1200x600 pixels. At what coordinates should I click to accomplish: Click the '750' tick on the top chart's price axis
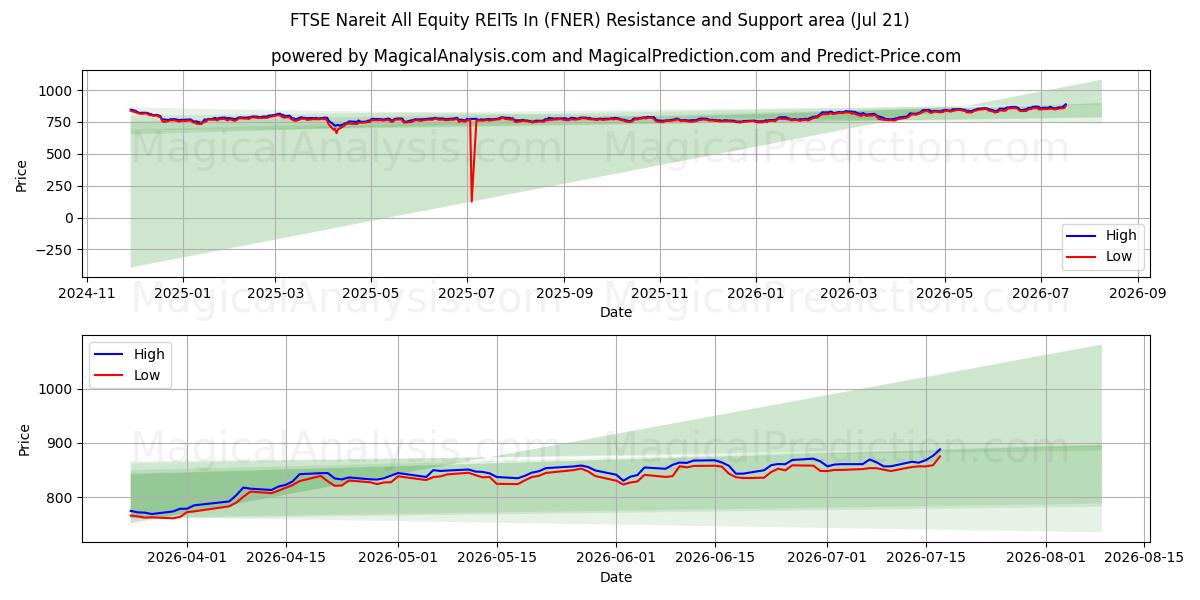(x=62, y=123)
